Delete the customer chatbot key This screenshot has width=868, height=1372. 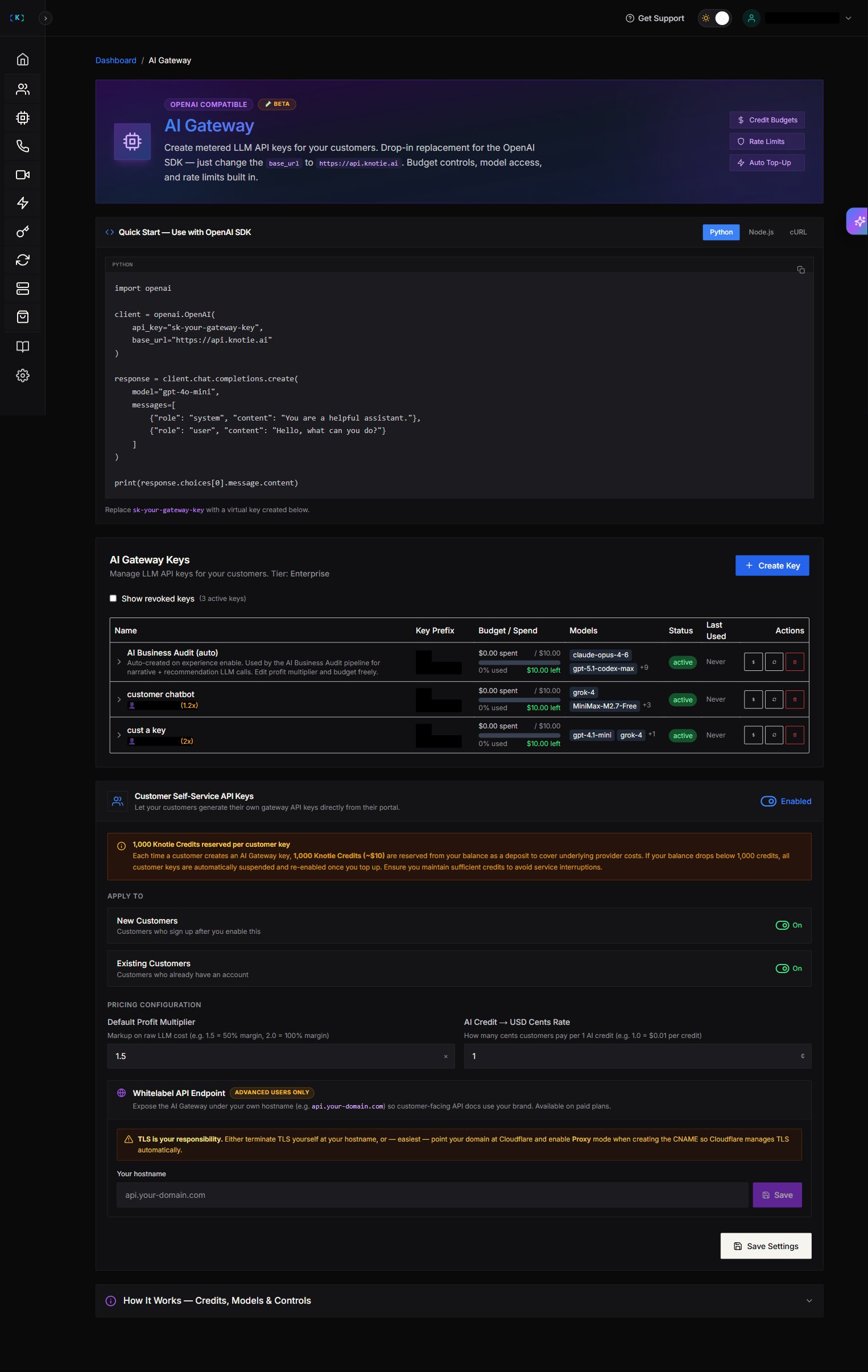coord(795,699)
